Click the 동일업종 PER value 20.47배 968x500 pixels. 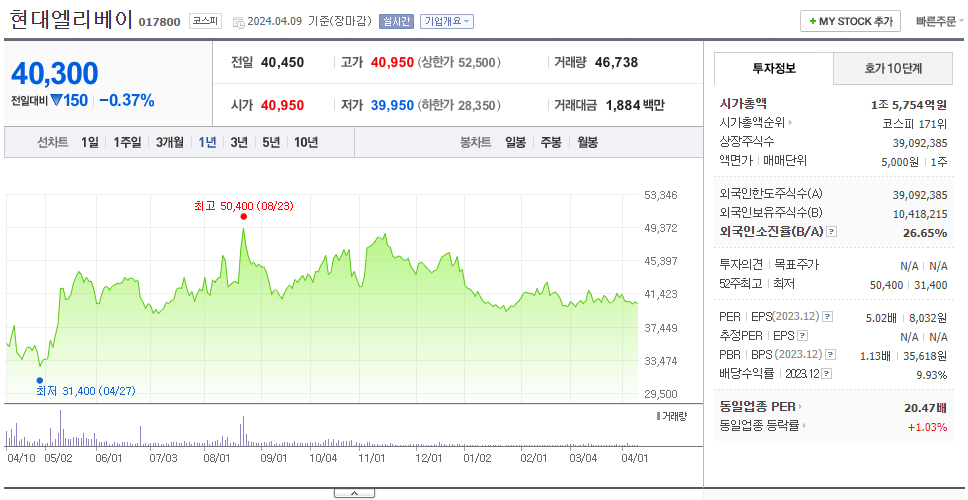(x=925, y=407)
